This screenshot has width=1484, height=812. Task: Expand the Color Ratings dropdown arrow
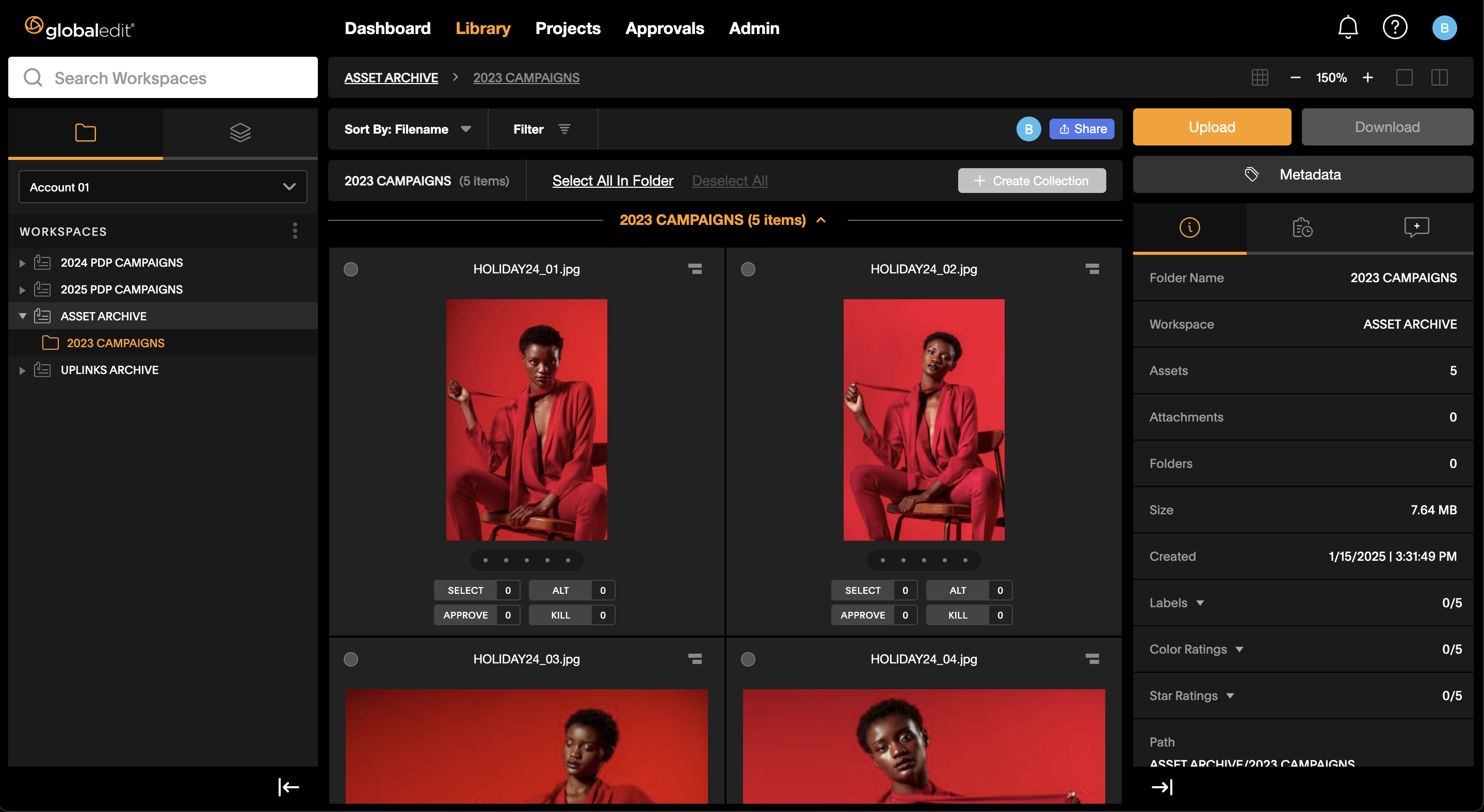point(1239,649)
